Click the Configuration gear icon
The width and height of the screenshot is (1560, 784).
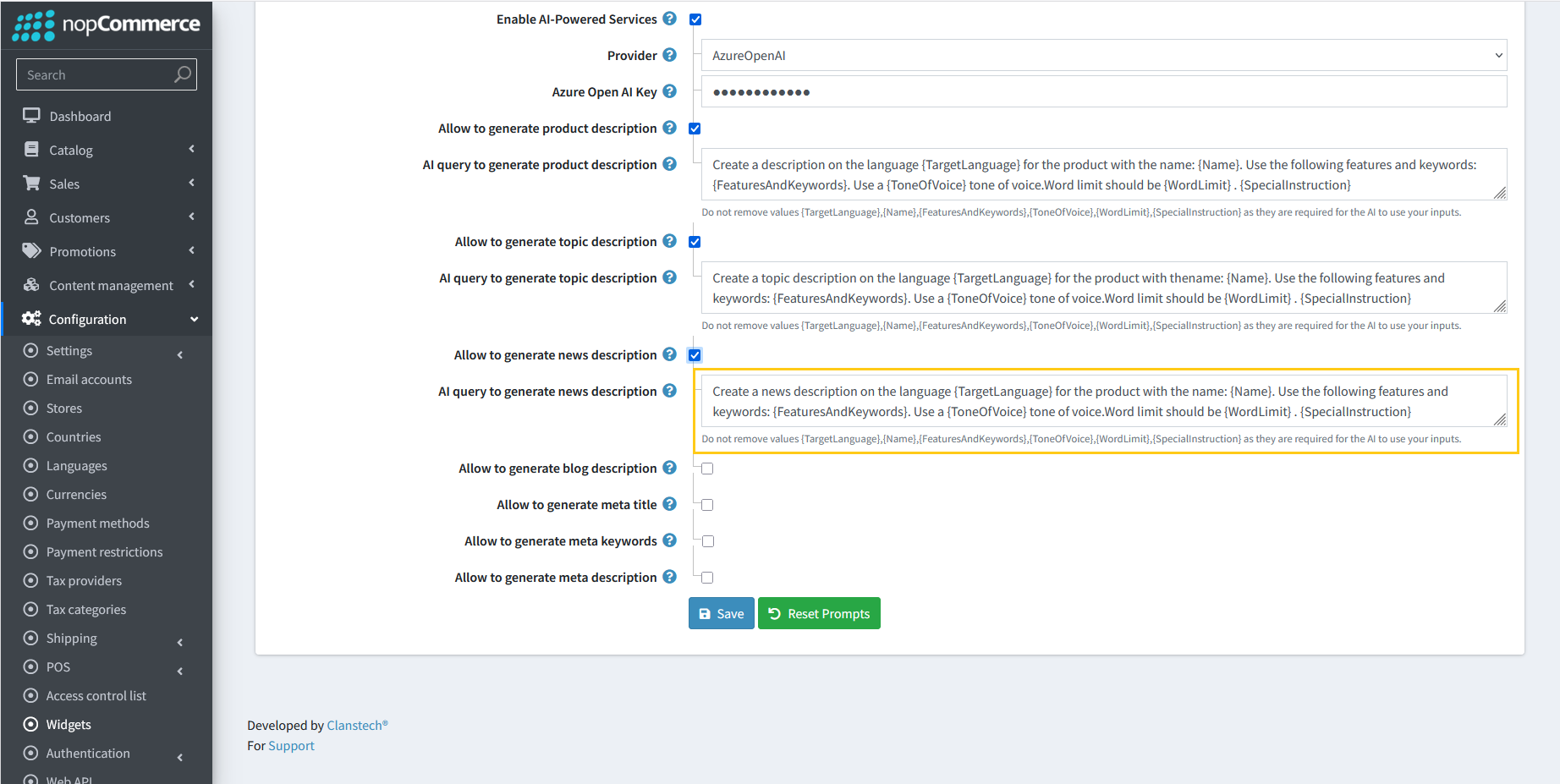tap(31, 318)
